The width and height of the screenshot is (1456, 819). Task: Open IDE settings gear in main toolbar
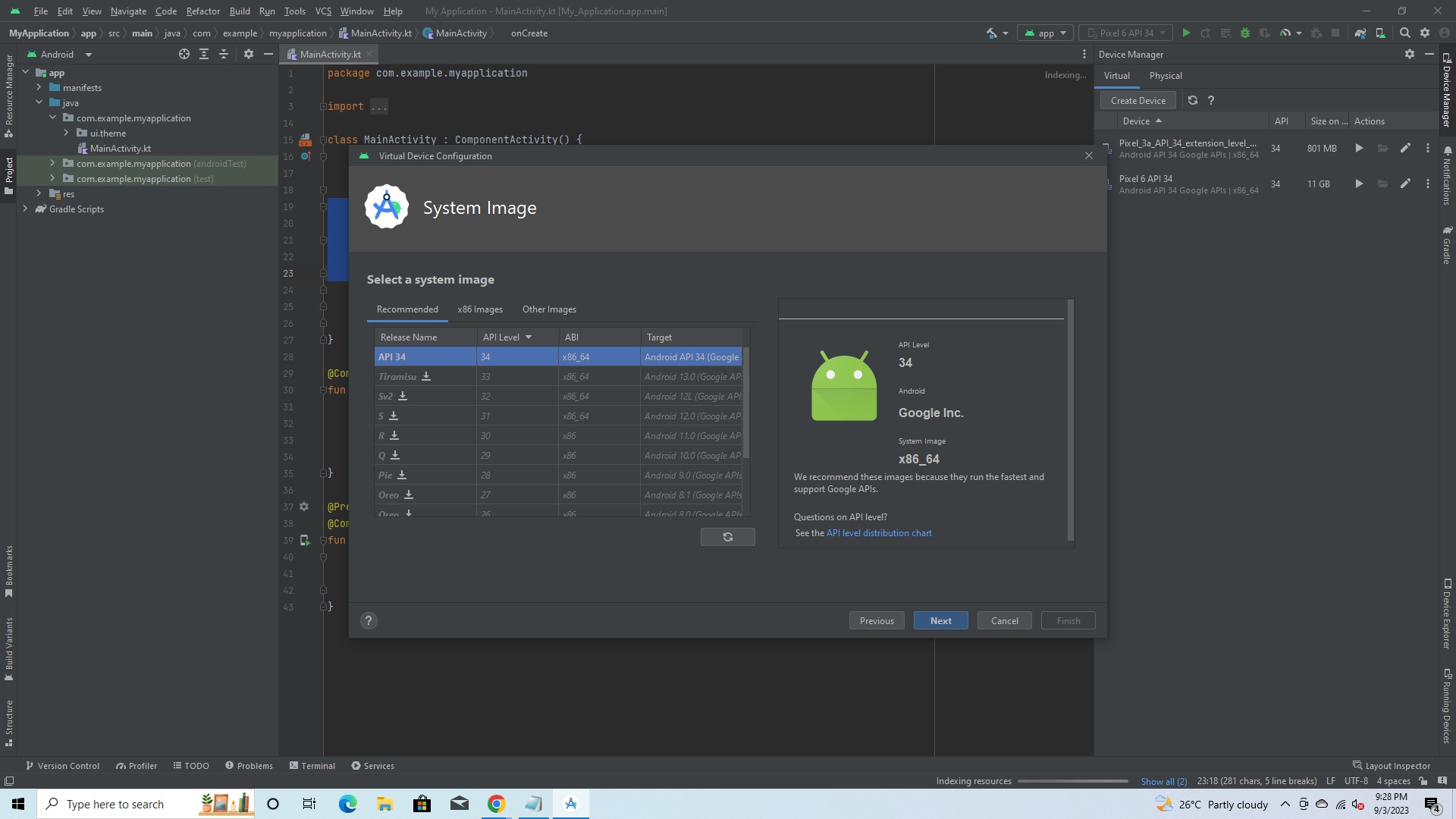(1425, 33)
